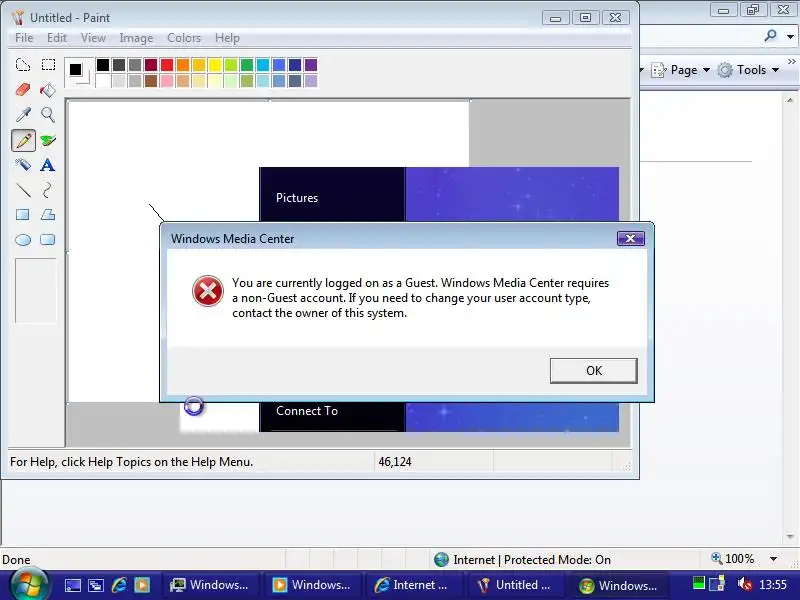The image size is (800, 600).
Task: Pick the orange color swatch
Action: 183,65
